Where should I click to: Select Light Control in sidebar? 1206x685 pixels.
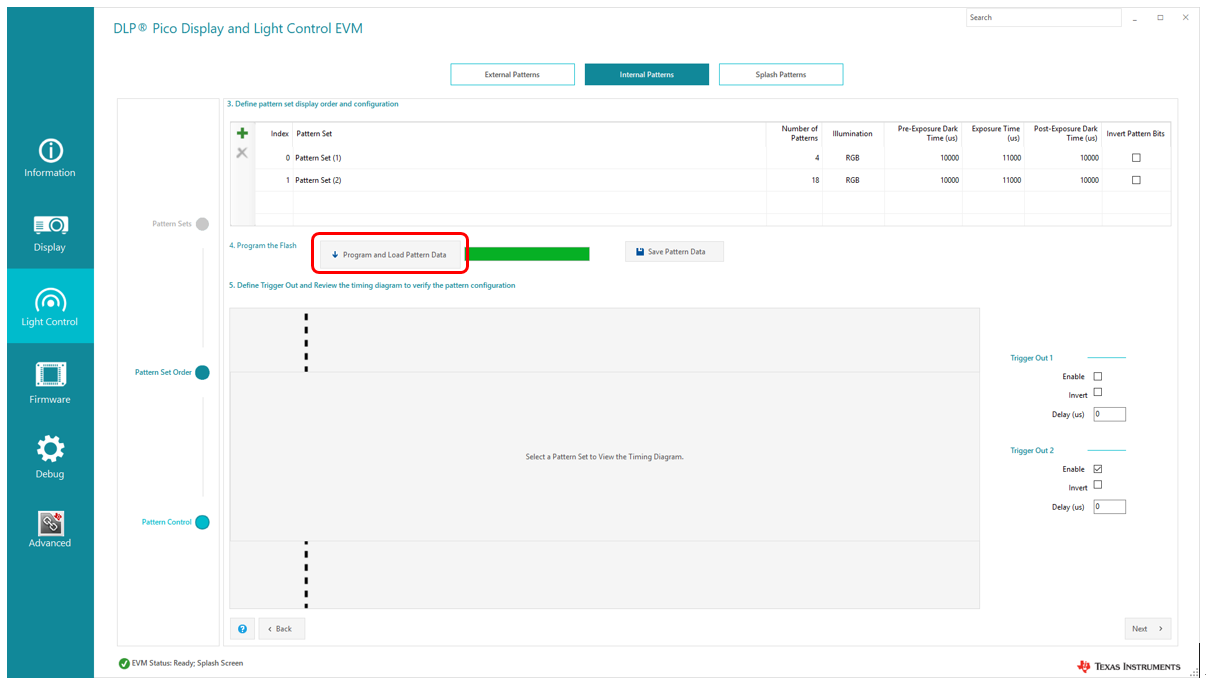50,307
